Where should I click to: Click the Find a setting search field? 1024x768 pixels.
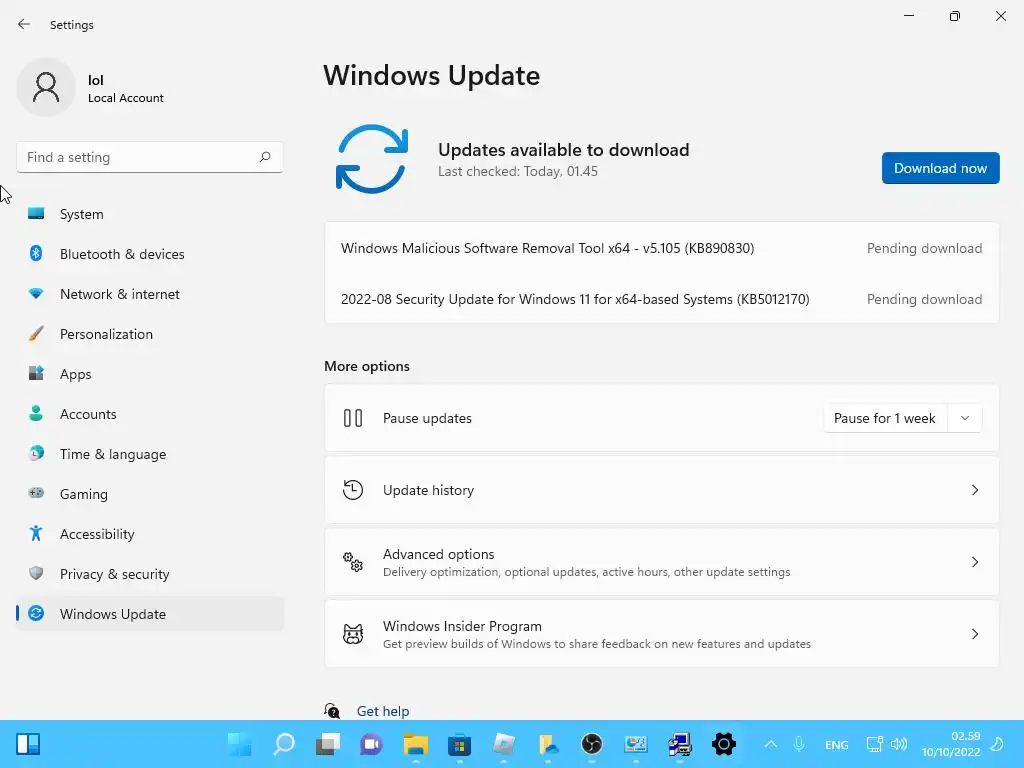pos(150,157)
